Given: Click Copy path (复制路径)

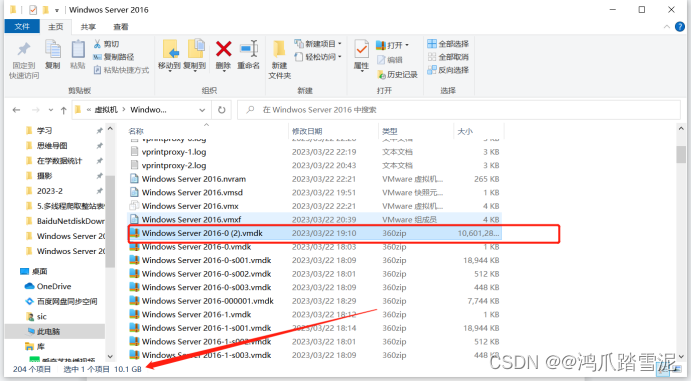Looking at the screenshot, I should 113,57.
